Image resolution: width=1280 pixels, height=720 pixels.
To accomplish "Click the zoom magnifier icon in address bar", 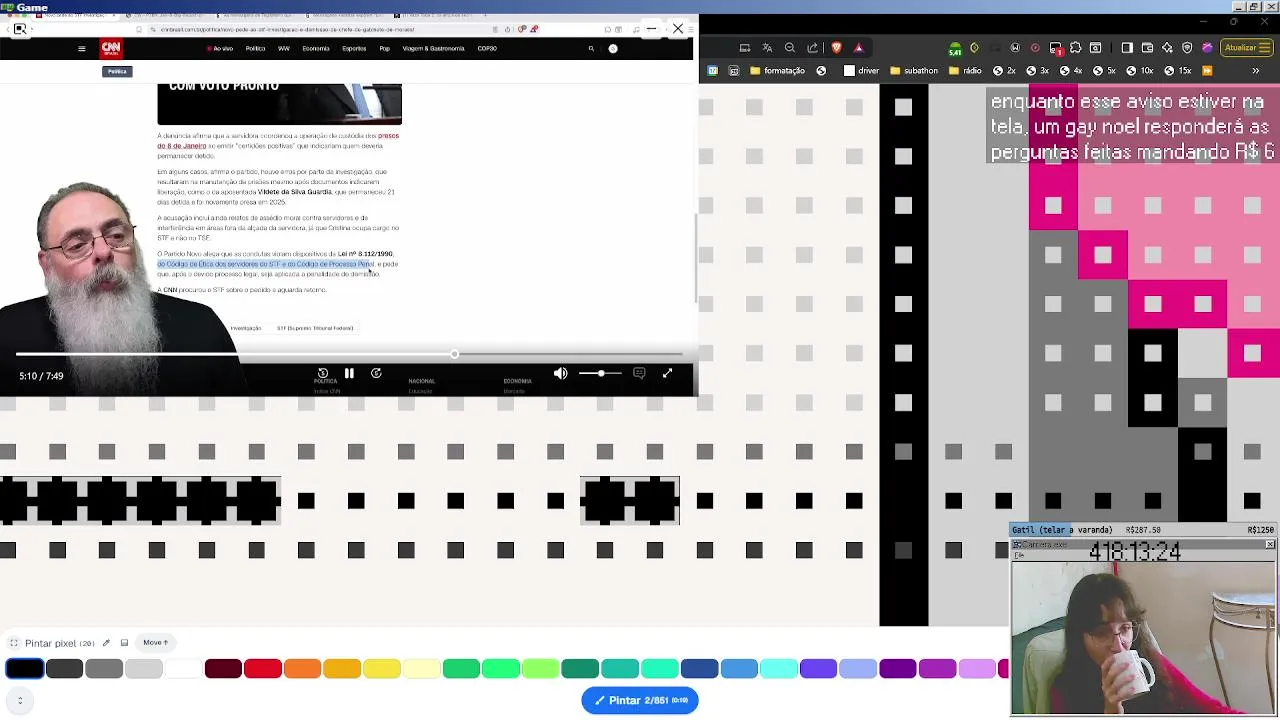I will (x=790, y=47).
